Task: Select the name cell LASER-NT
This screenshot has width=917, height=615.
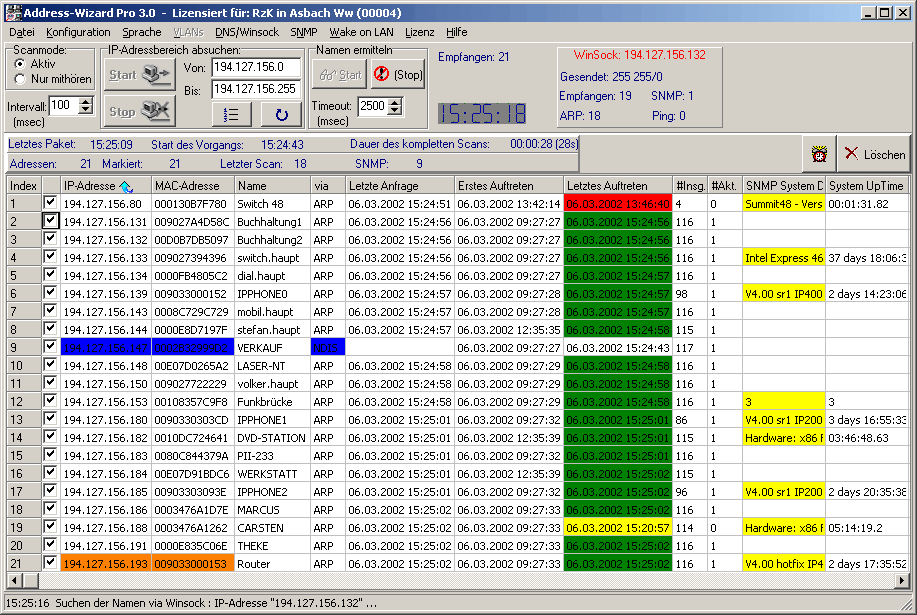Action: [x=272, y=366]
